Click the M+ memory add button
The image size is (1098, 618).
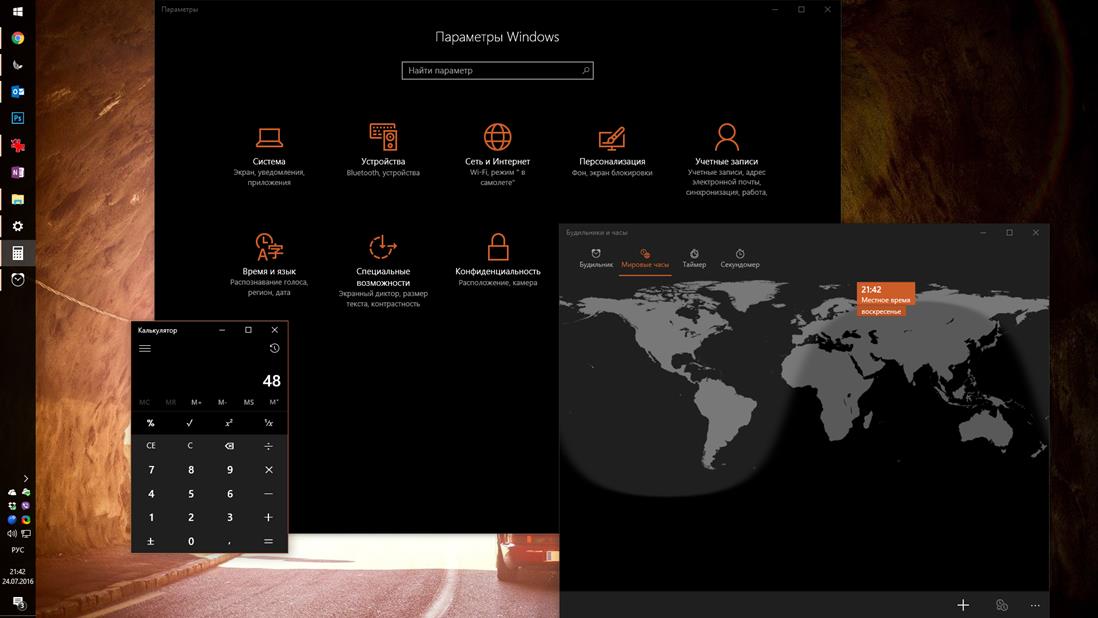coord(196,402)
